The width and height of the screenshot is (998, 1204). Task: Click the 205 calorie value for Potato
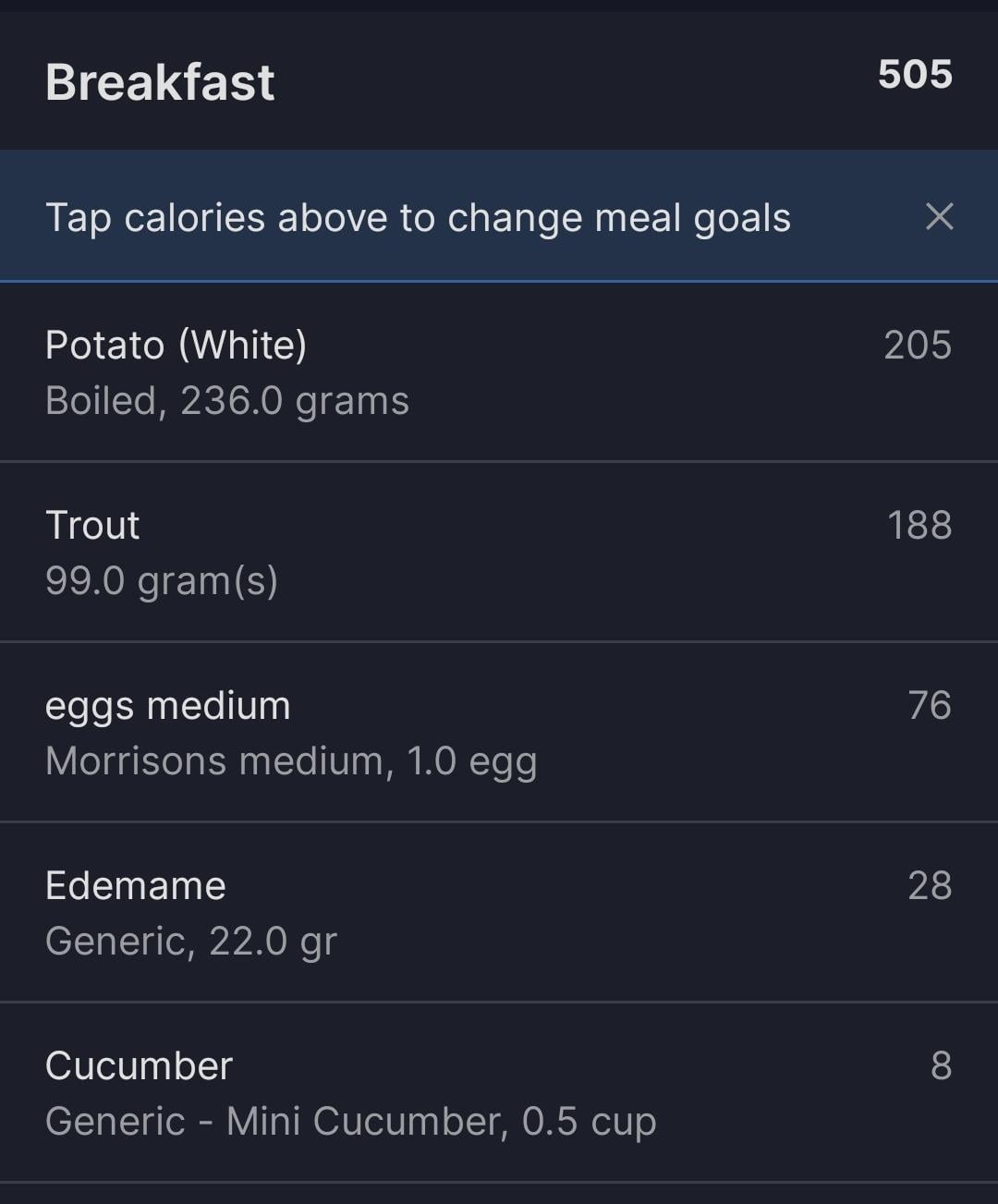[x=917, y=345]
